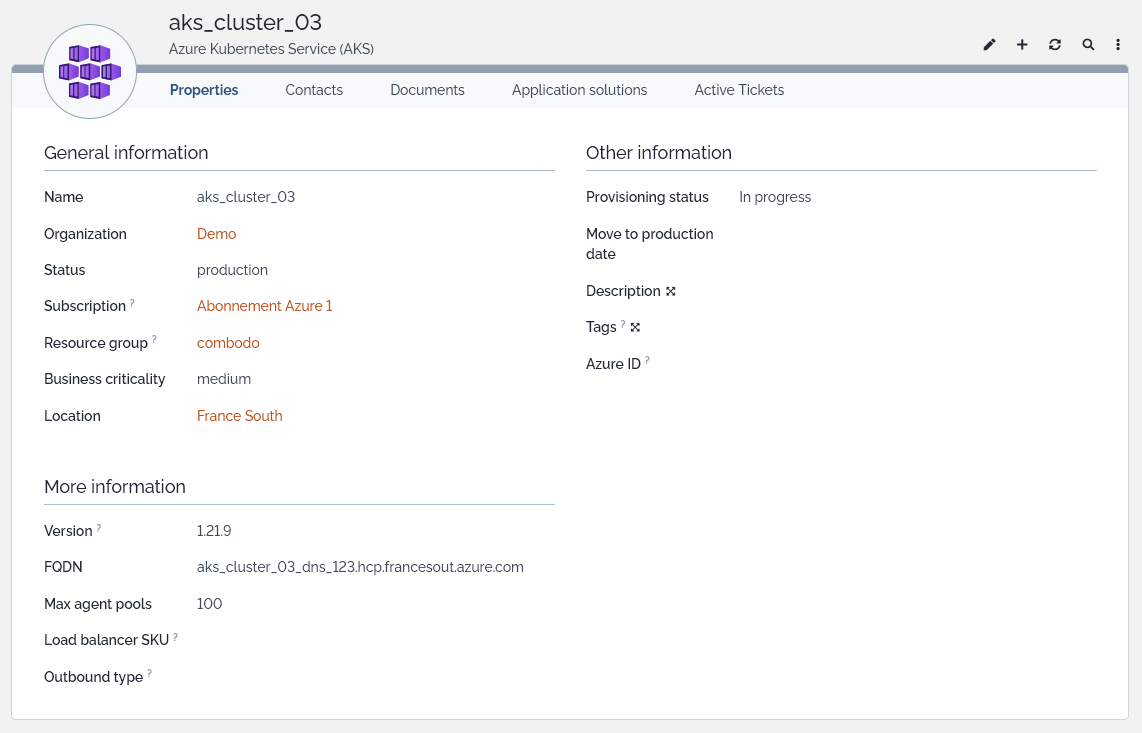Viewport: 1142px width, 733px height.
Task: Click the Azure ID help question mark
Action: pos(647,361)
